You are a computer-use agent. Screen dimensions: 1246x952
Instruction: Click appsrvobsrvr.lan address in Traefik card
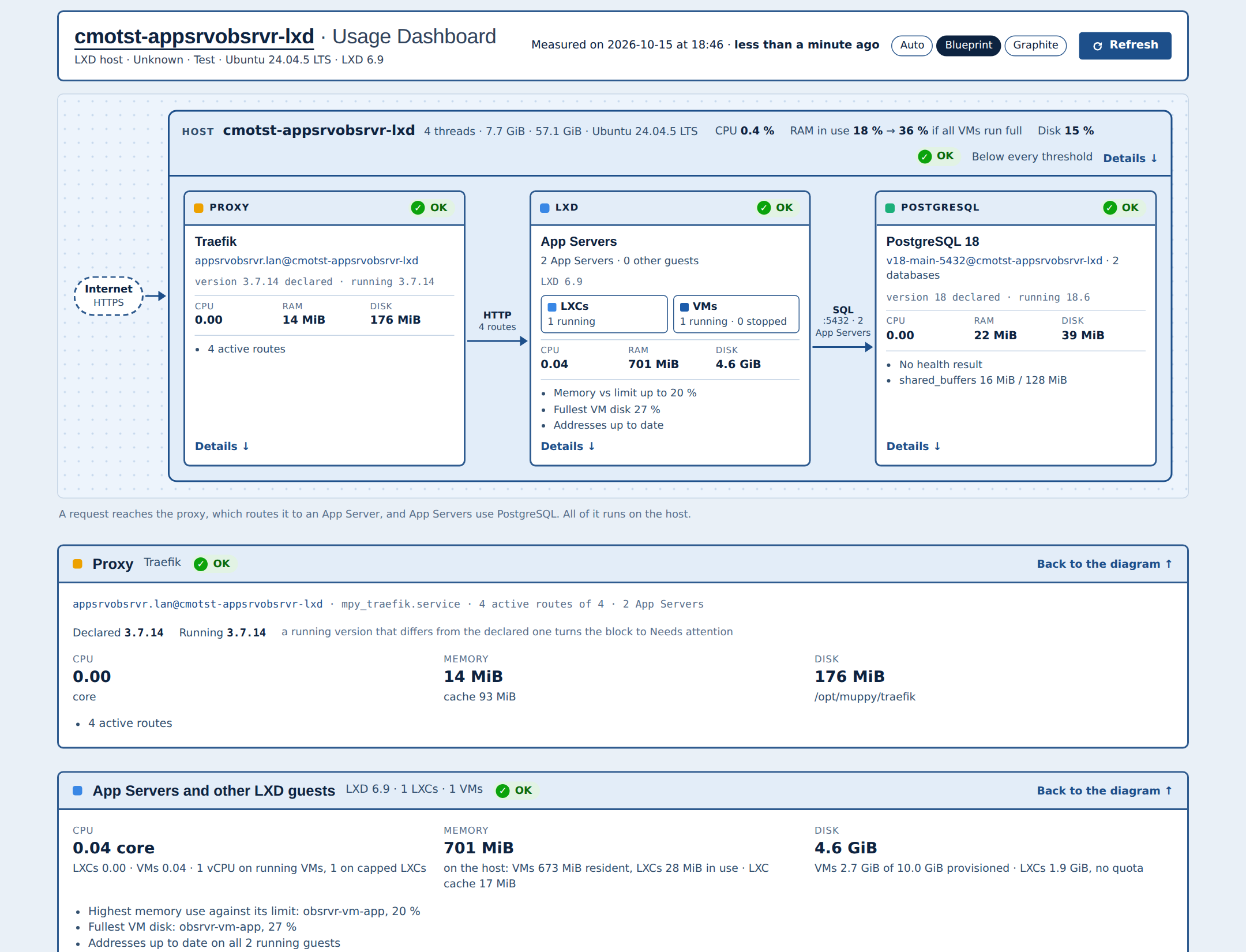tap(306, 261)
